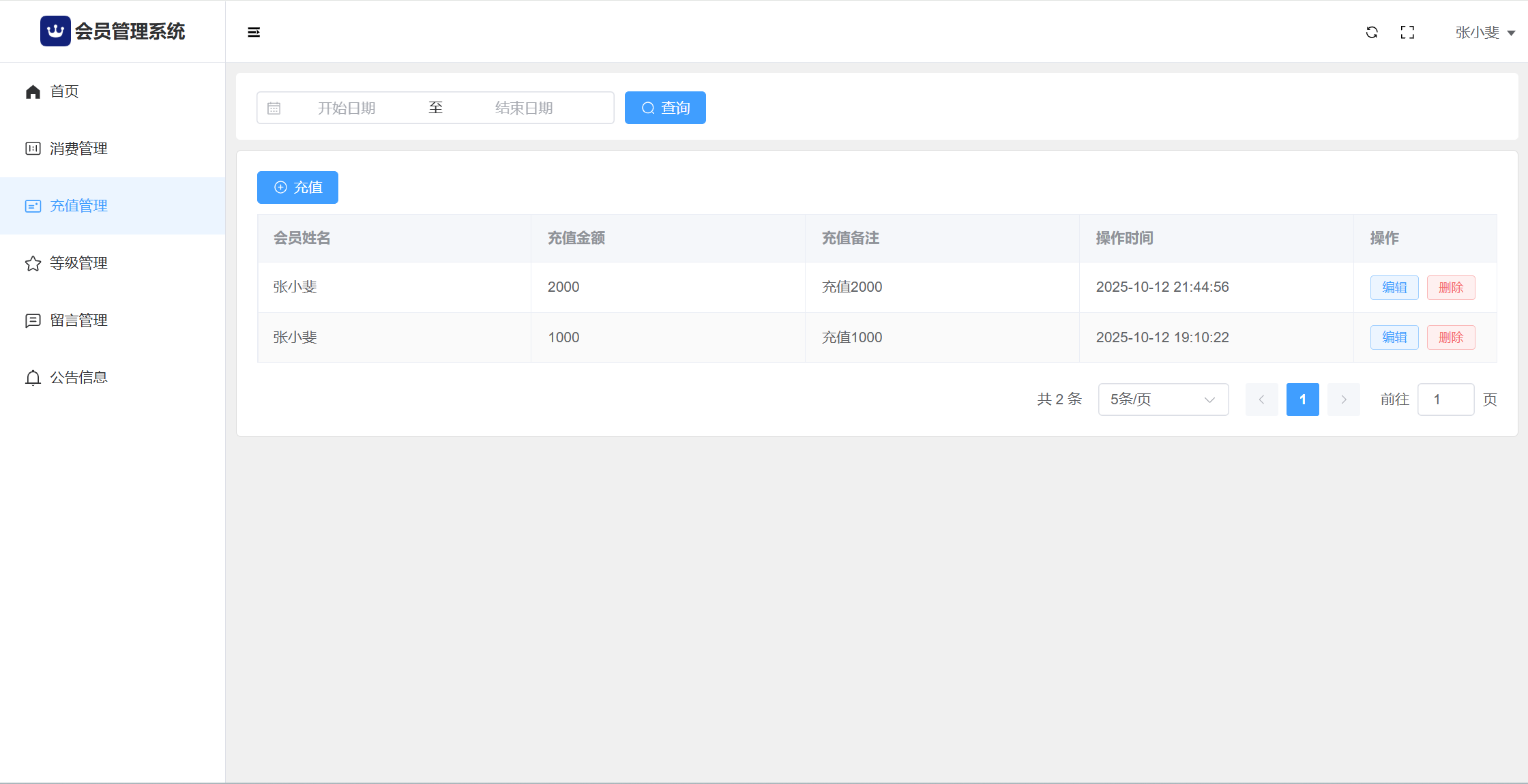The width and height of the screenshot is (1528, 784).
Task: Click the next page arrow
Action: pyautogui.click(x=1343, y=399)
